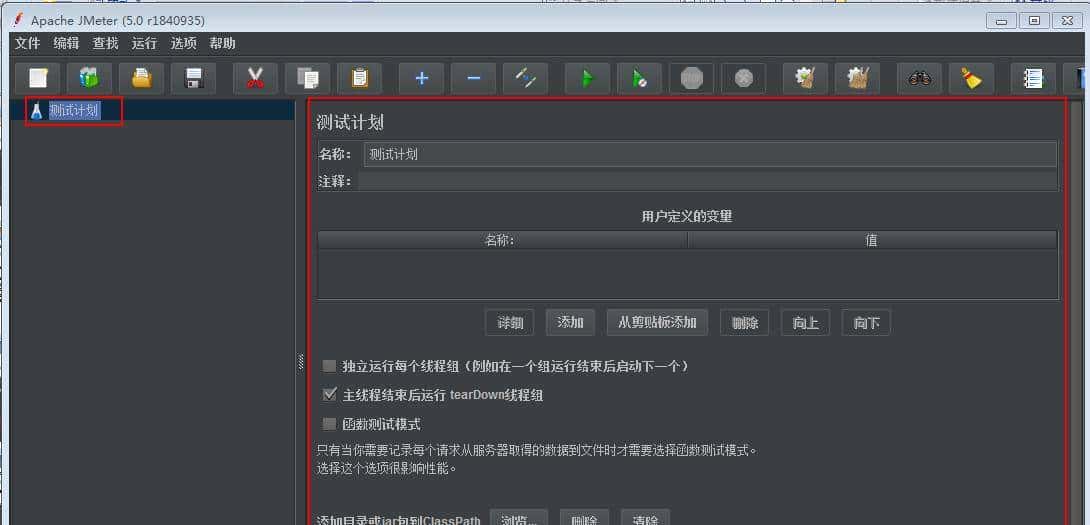Open the 帮助 menu

[x=222, y=43]
